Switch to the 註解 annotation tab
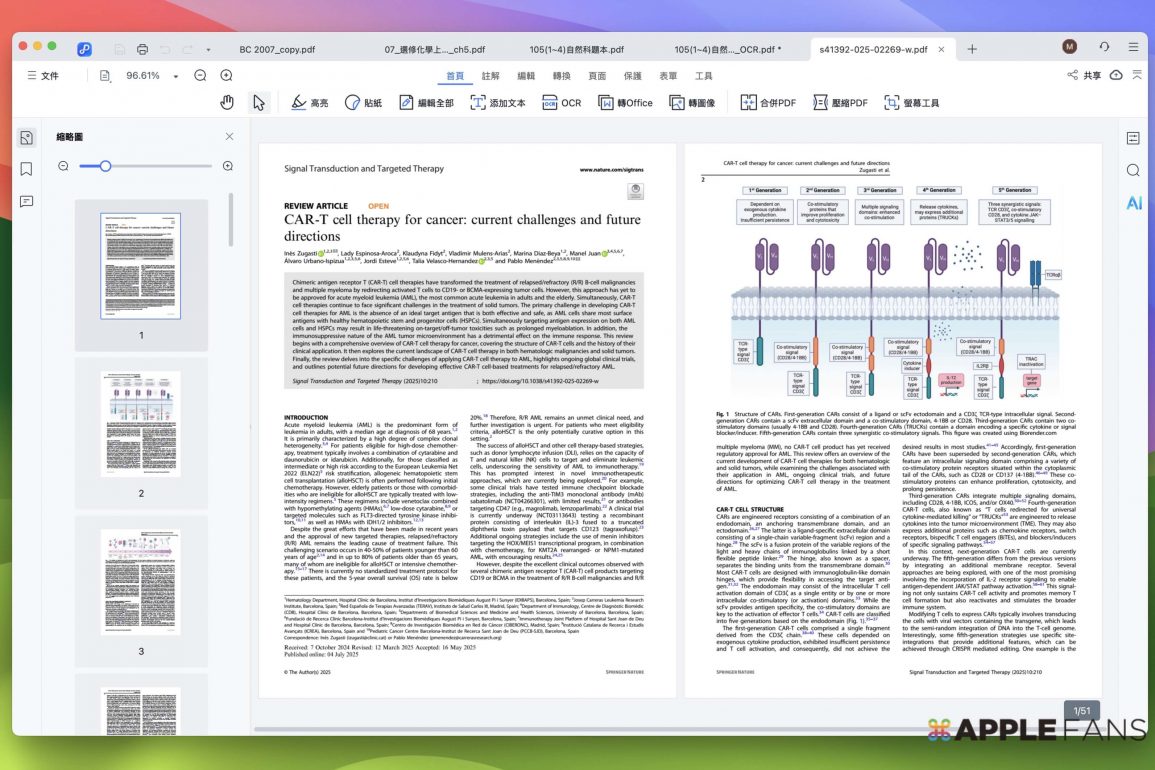Image resolution: width=1155 pixels, height=770 pixels. click(490, 76)
